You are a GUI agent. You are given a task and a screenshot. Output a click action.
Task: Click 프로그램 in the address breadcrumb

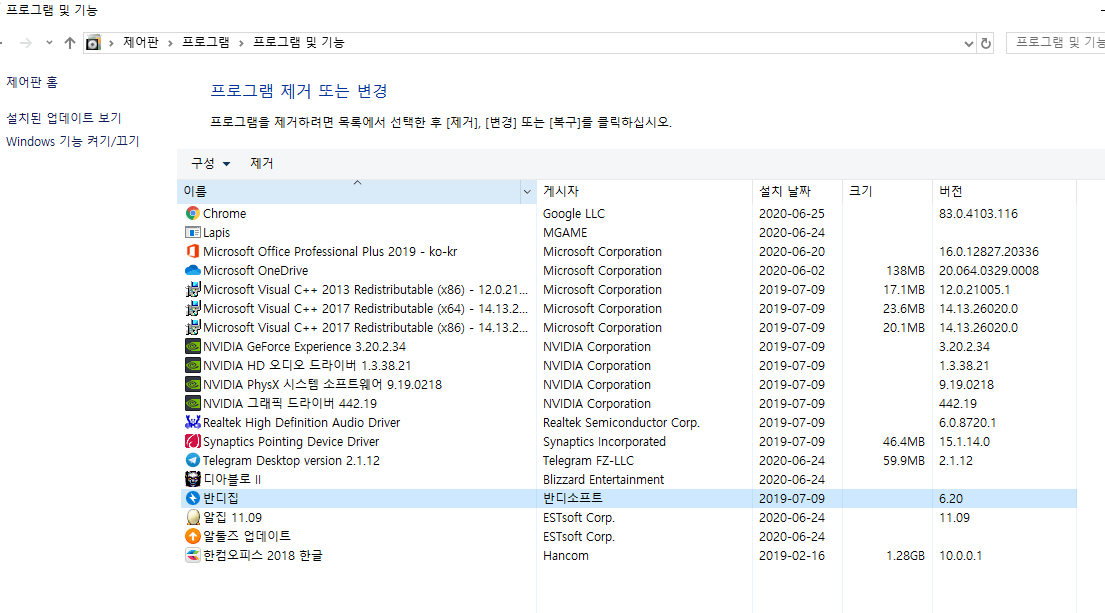206,43
